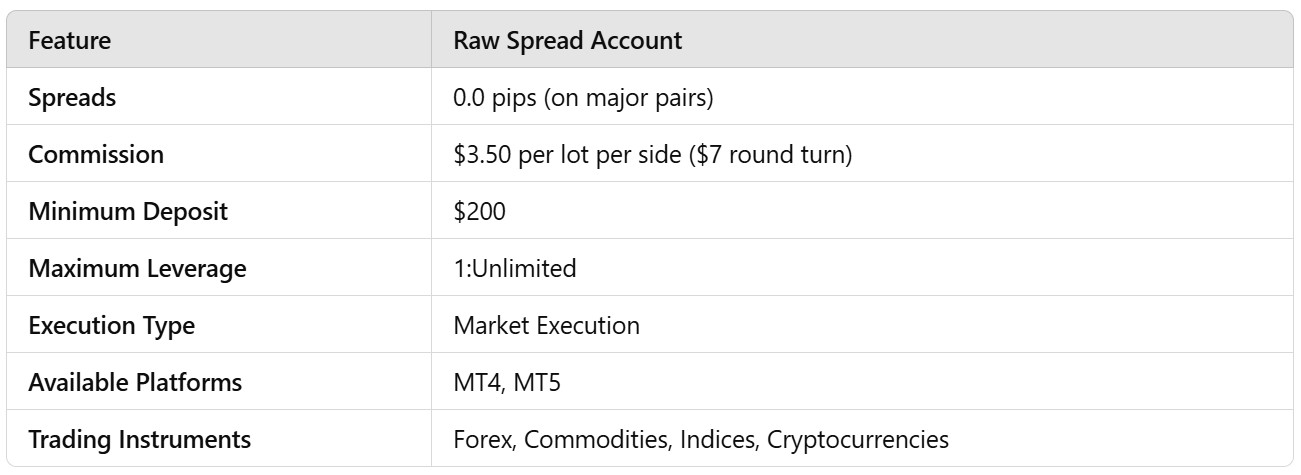Click the Raw Spread Account header
Screen dimensions: 1301x475
[567, 41]
